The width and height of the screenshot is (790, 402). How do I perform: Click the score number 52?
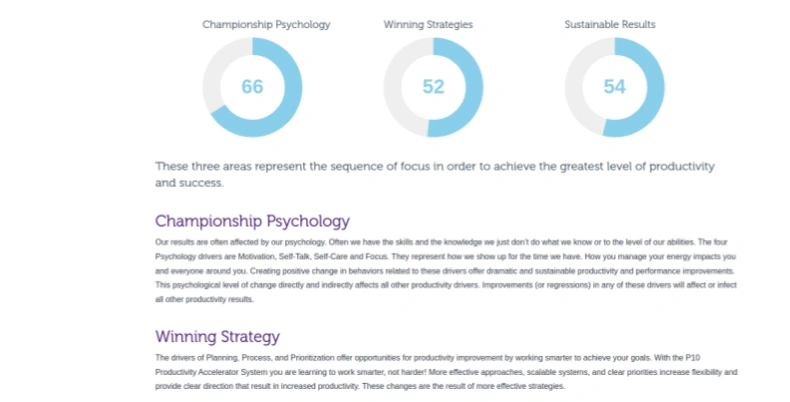433,87
